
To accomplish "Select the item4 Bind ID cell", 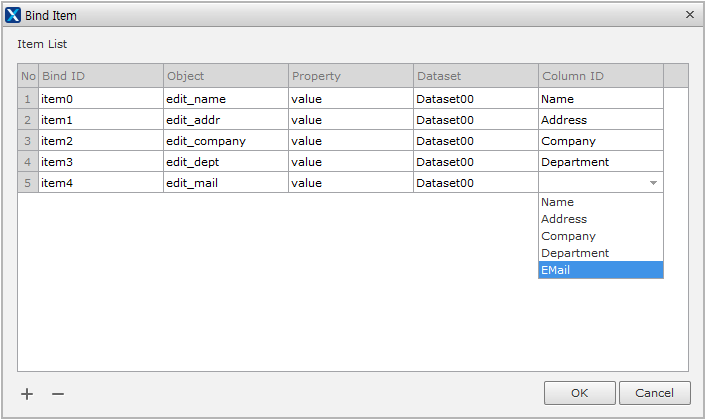I will click(x=100, y=183).
